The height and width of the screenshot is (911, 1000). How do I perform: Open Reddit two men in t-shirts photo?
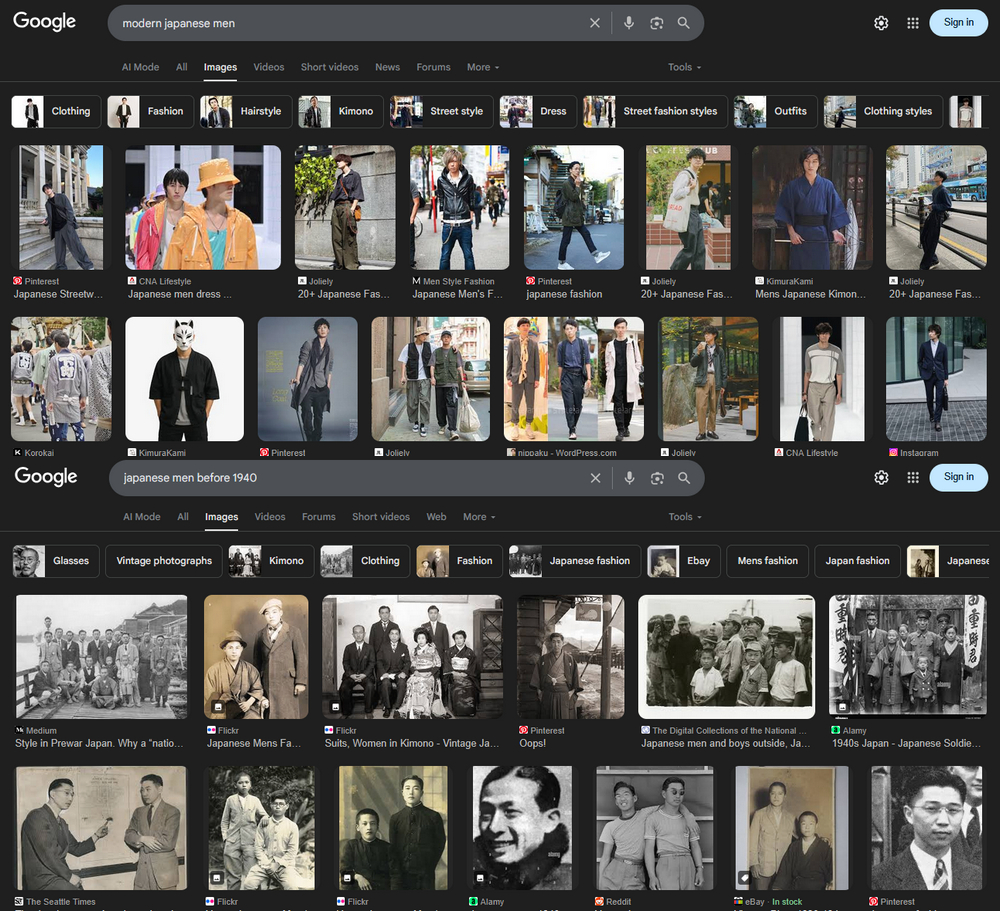(x=654, y=828)
